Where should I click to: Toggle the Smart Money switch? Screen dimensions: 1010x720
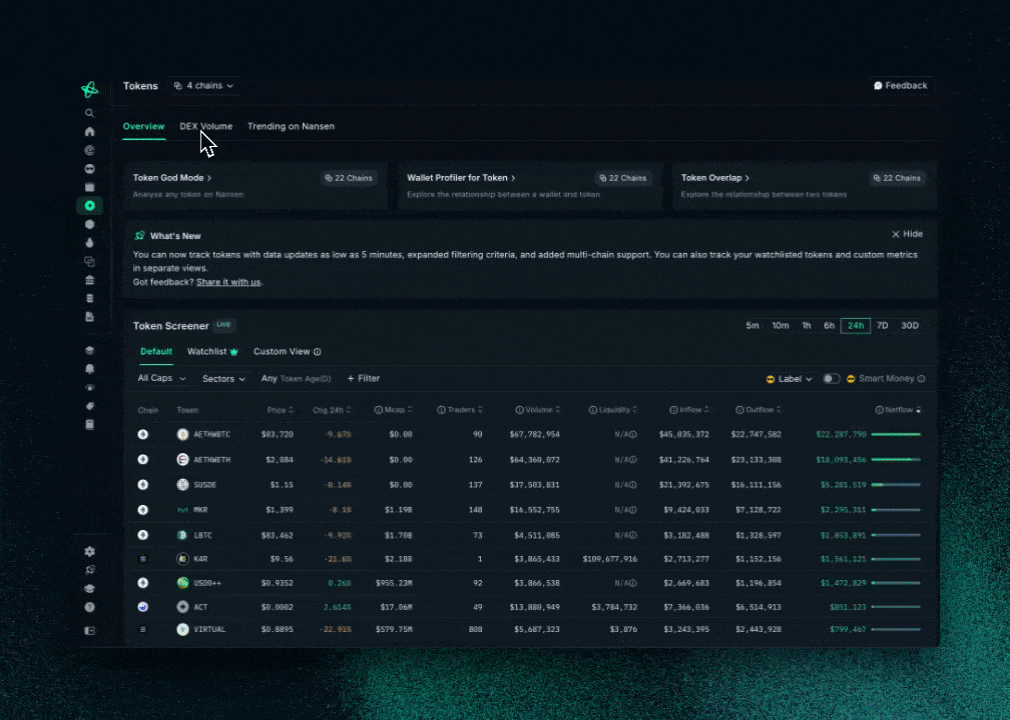coord(831,379)
